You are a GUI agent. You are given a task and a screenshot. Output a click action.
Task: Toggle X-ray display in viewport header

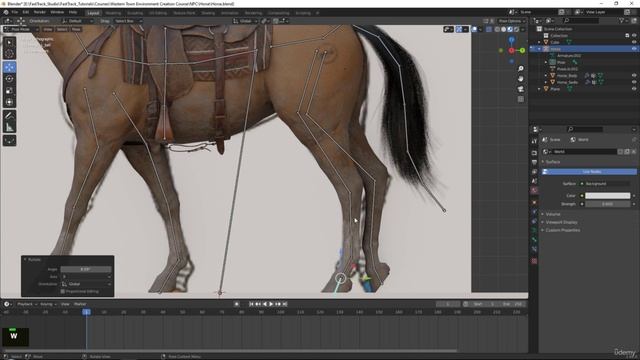tap(489, 29)
